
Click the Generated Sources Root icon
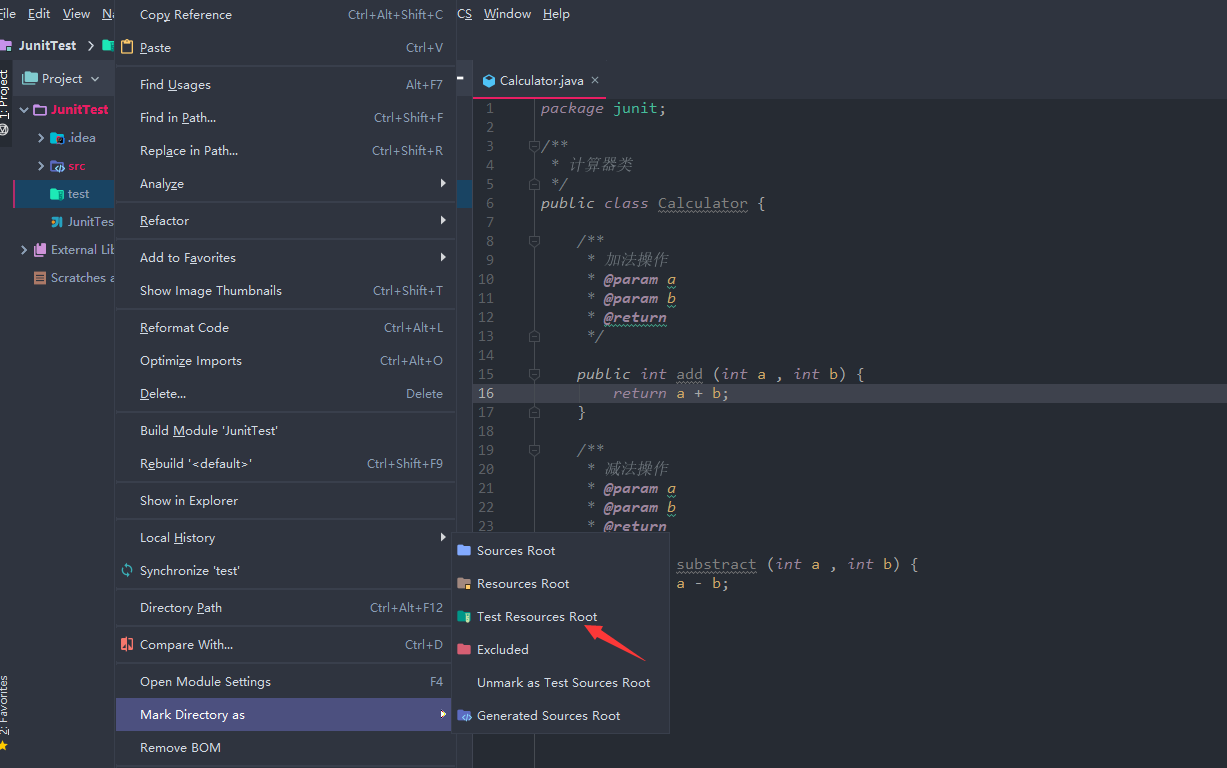click(464, 715)
